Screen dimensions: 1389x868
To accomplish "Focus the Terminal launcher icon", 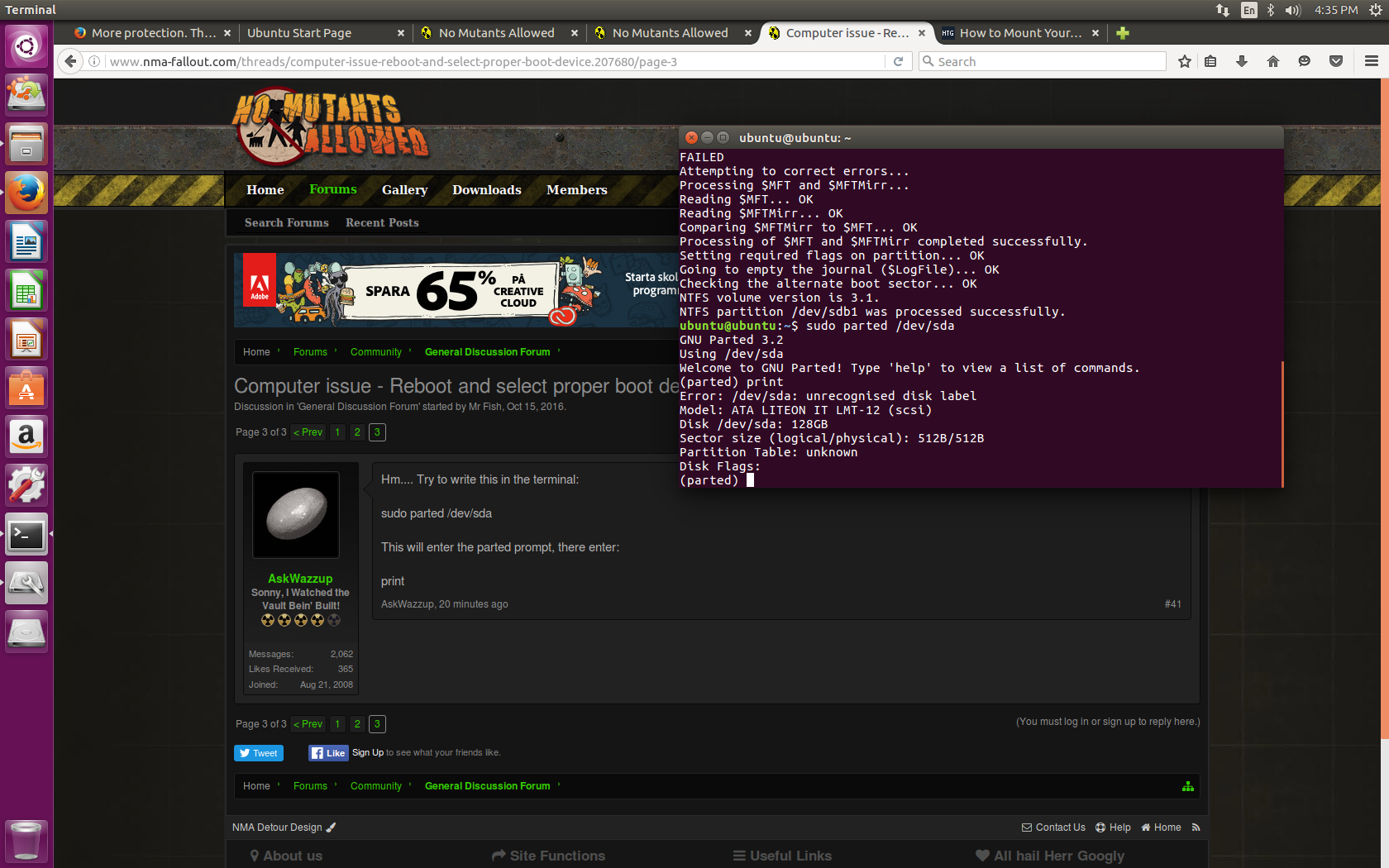I will click(26, 534).
